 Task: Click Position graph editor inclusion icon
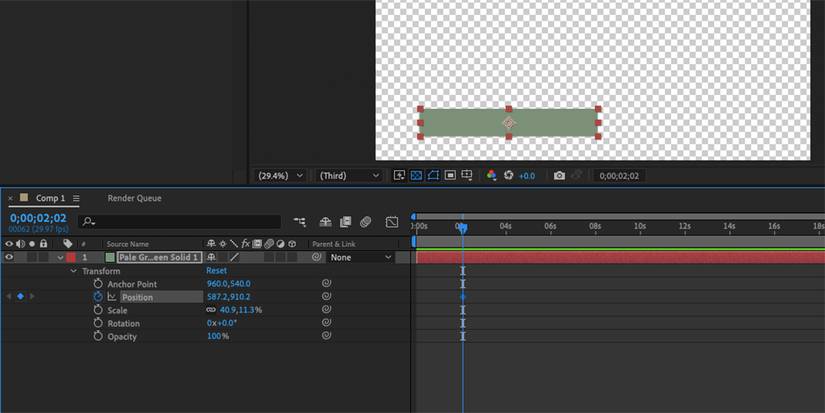click(112, 297)
